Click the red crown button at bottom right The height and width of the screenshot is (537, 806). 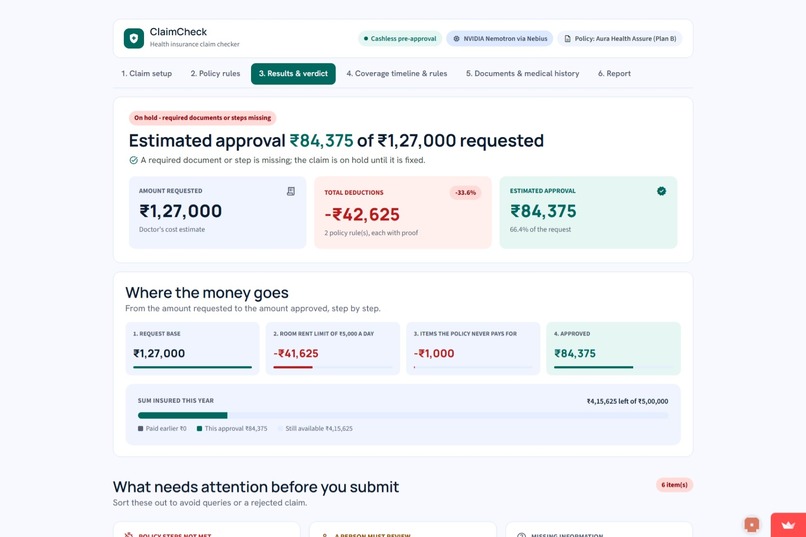click(788, 525)
